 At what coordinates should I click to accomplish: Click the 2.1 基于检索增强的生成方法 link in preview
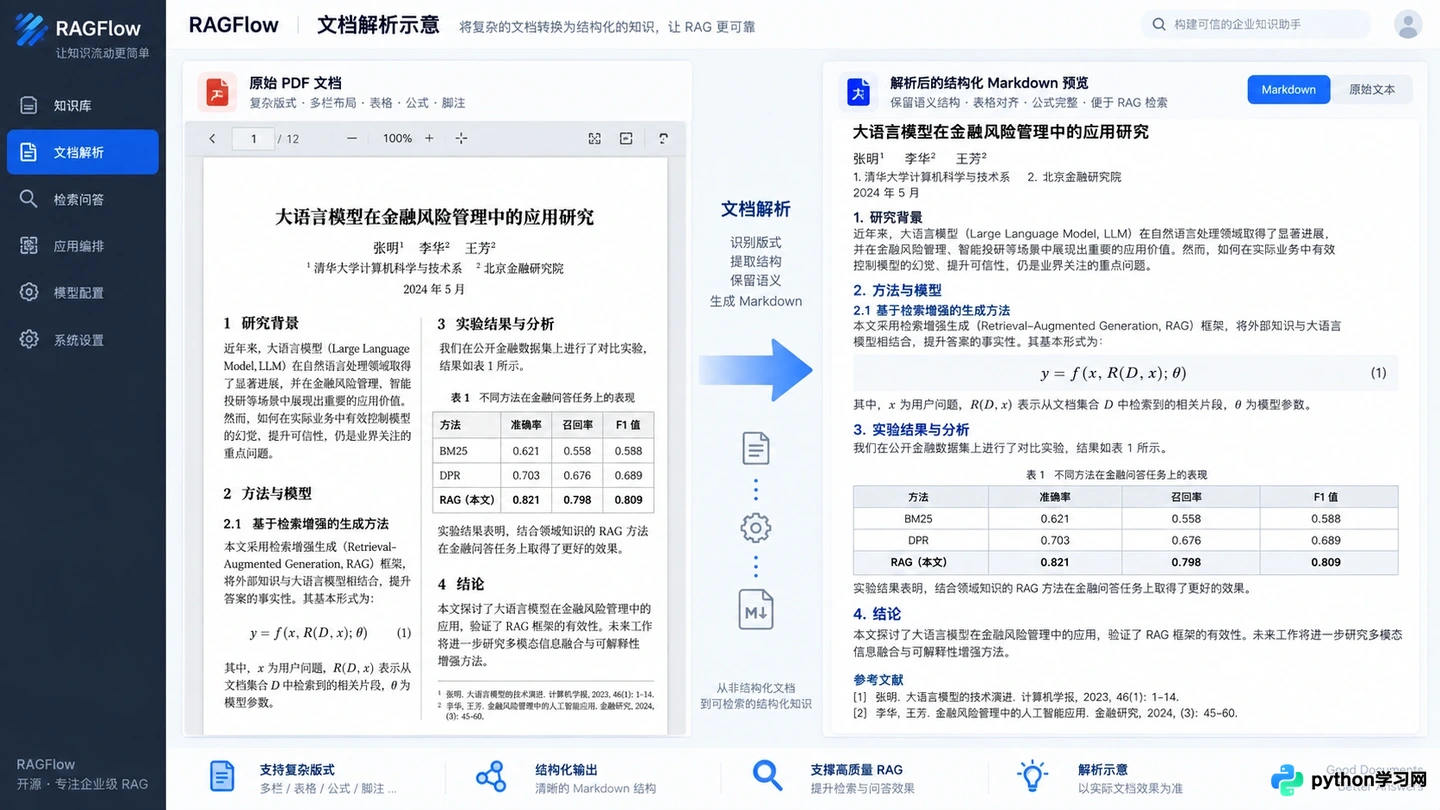(x=931, y=310)
